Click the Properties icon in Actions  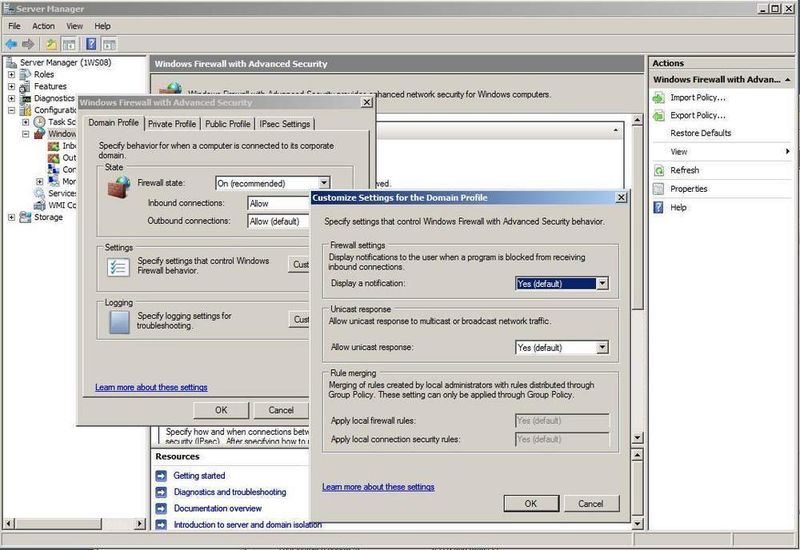click(659, 189)
